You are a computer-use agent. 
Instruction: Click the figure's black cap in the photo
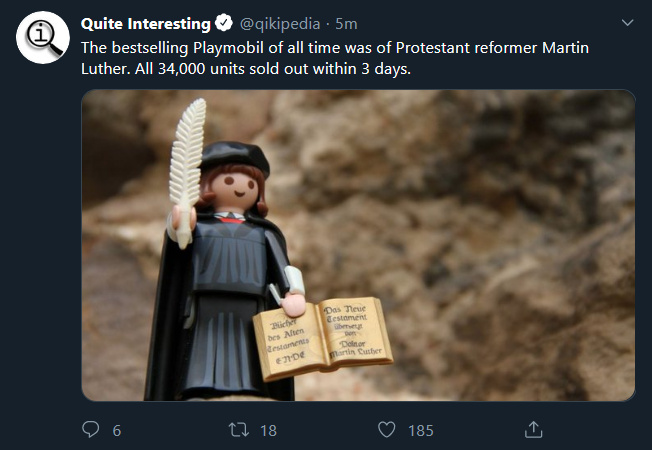235,157
